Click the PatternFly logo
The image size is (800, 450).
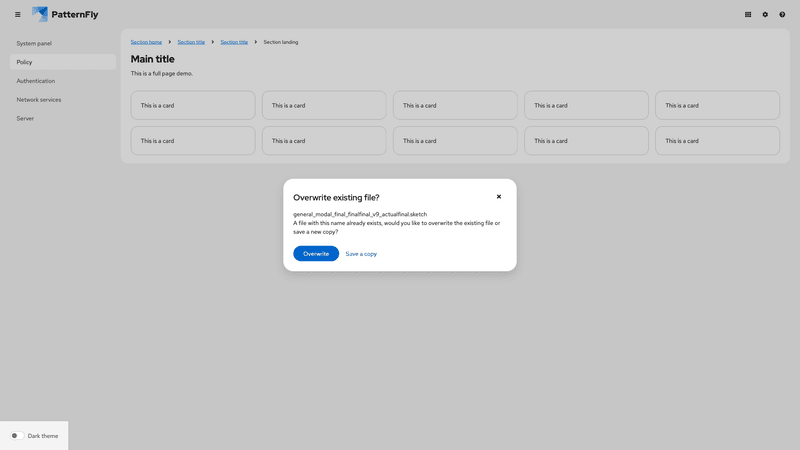coord(65,14)
